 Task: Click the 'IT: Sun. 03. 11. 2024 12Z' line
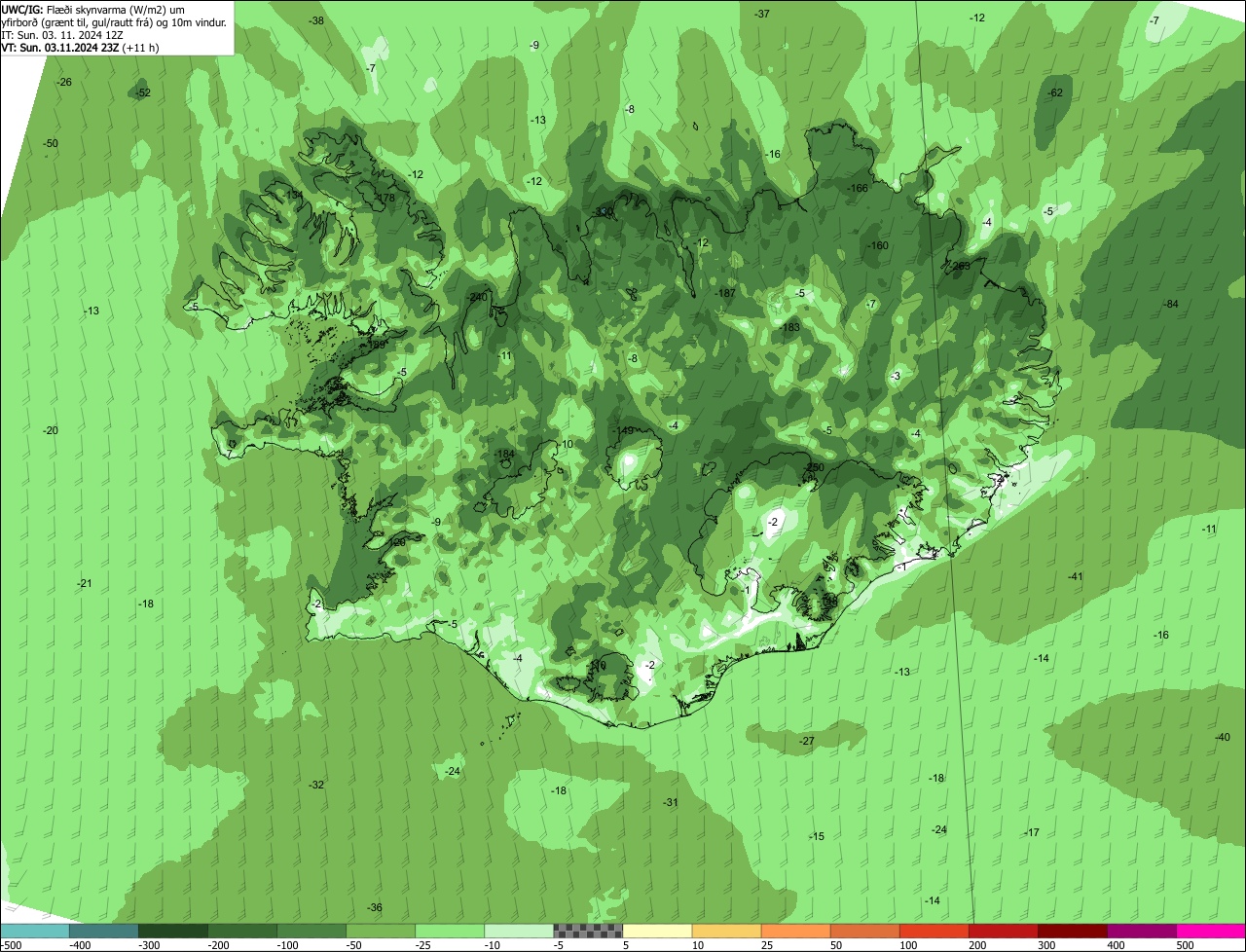62,34
